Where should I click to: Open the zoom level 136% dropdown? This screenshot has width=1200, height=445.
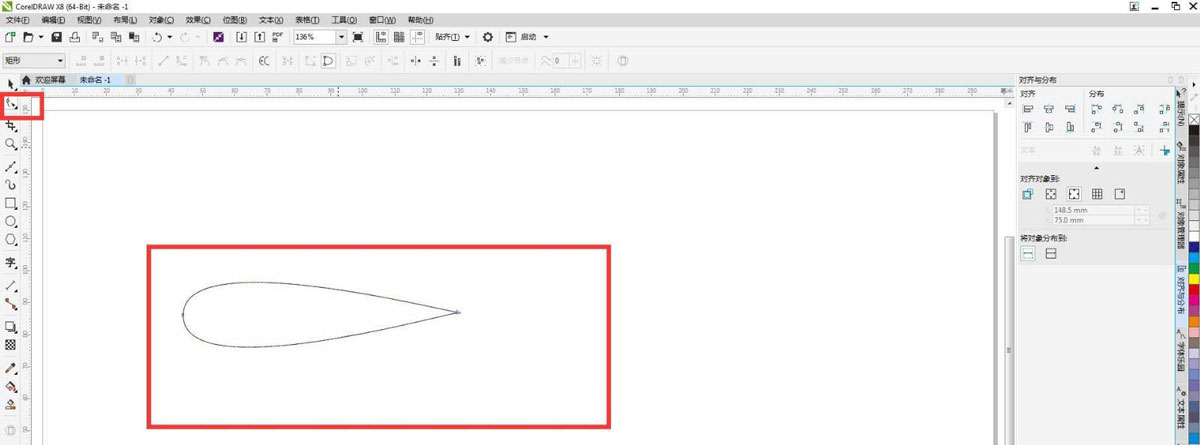pos(341,37)
